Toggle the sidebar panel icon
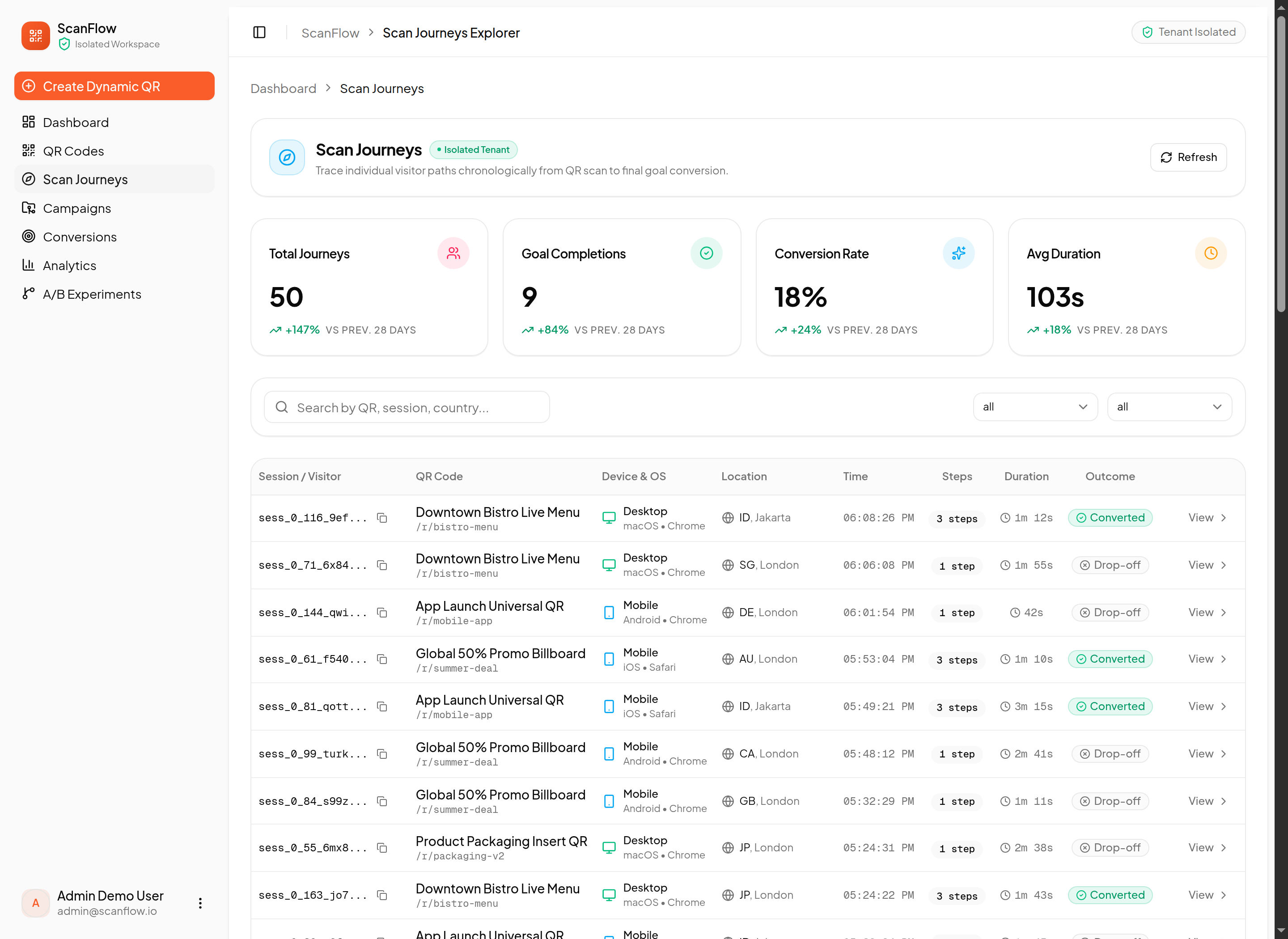 tap(259, 32)
